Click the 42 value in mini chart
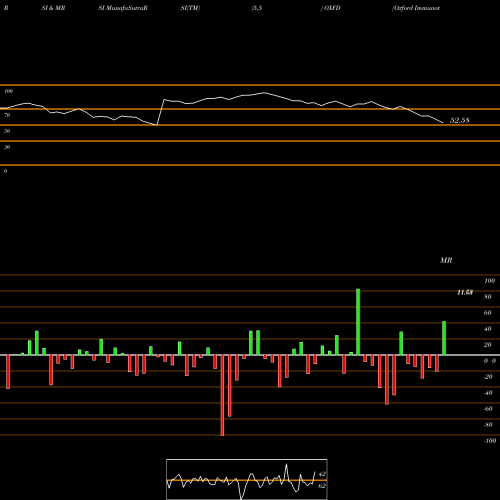Screen dimensions: 500x500 [x=322, y=474]
